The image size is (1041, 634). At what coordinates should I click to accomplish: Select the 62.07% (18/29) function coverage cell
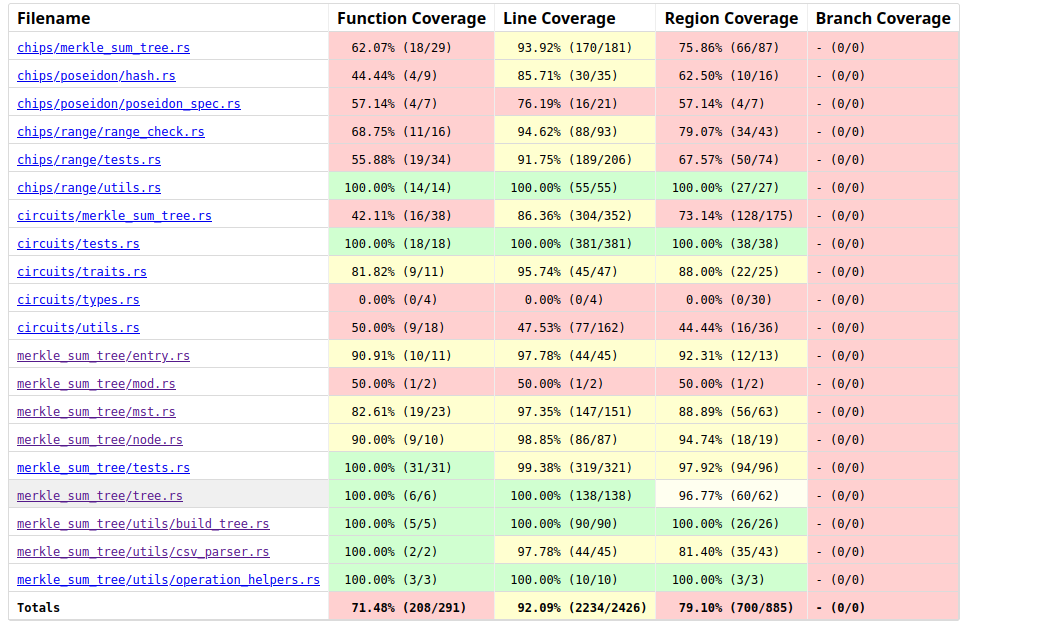pyautogui.click(x=412, y=48)
